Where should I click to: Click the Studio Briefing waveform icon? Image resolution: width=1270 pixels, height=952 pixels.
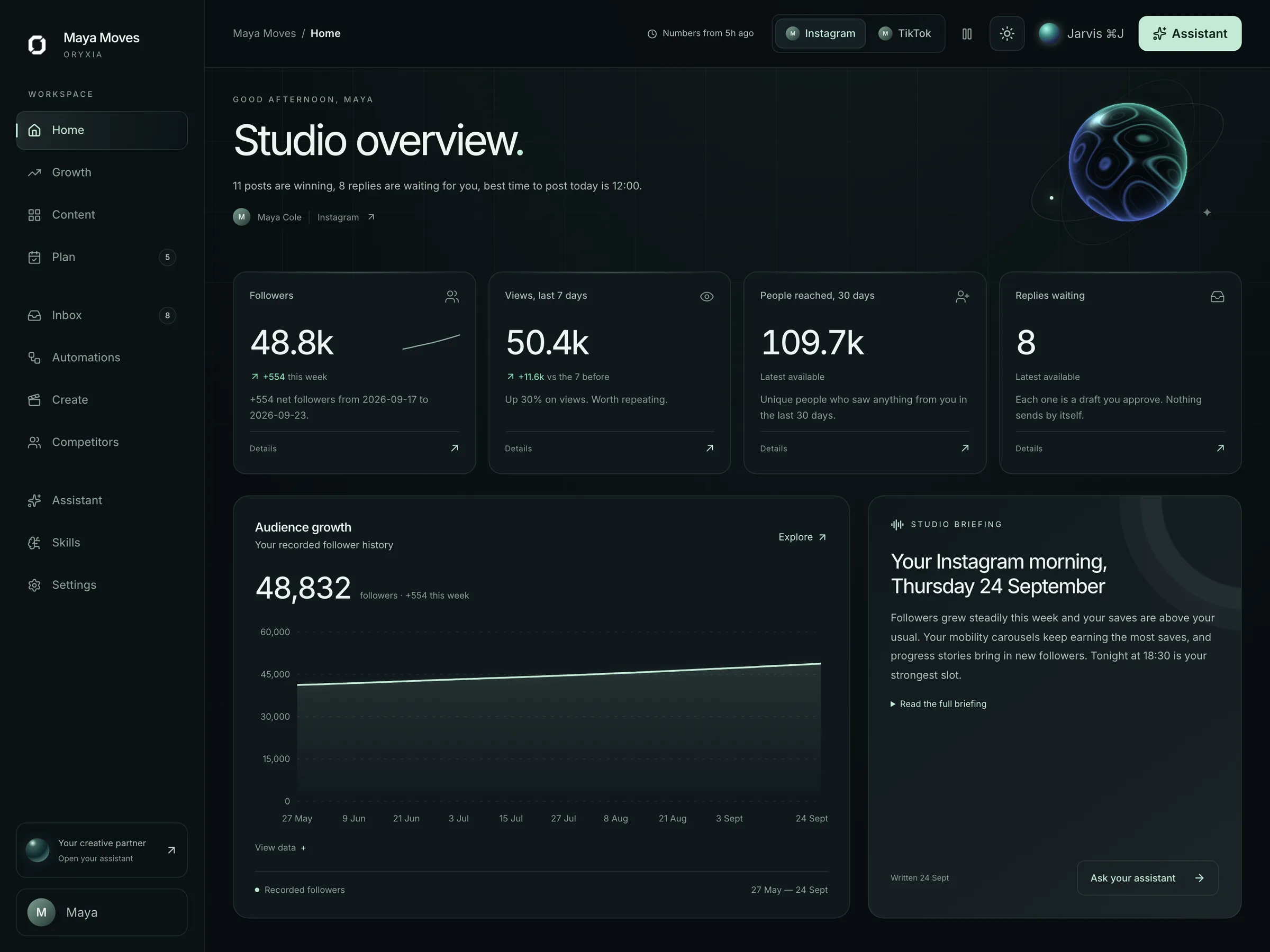(897, 525)
